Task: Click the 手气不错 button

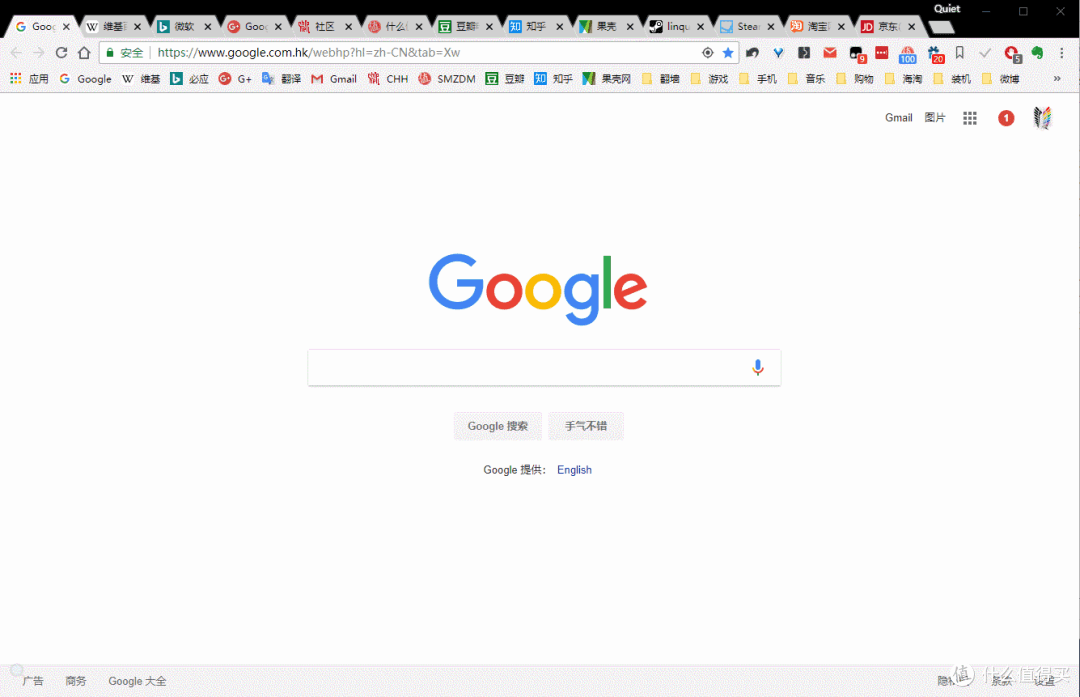Action: [586, 426]
